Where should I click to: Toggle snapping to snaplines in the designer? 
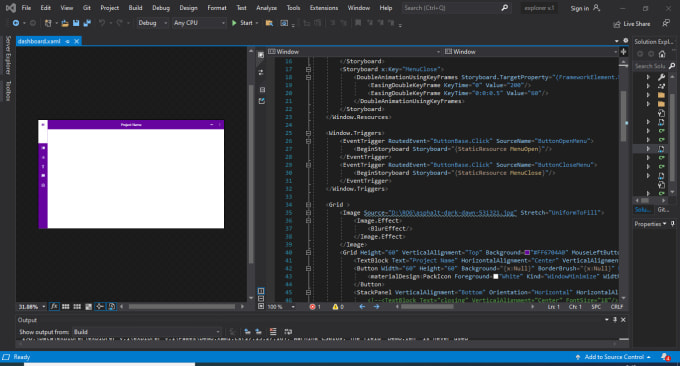100,307
